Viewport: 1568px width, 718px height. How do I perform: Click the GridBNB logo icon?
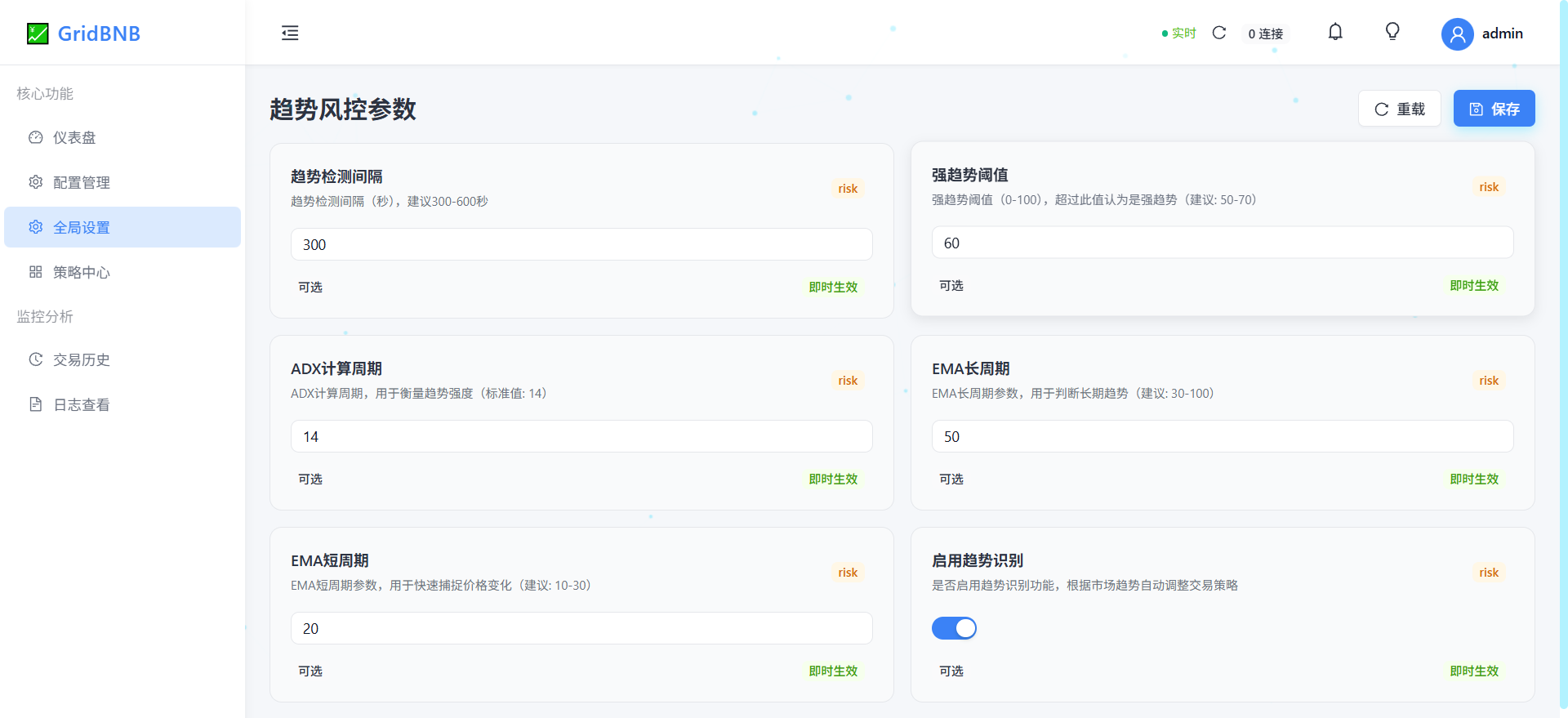click(38, 33)
